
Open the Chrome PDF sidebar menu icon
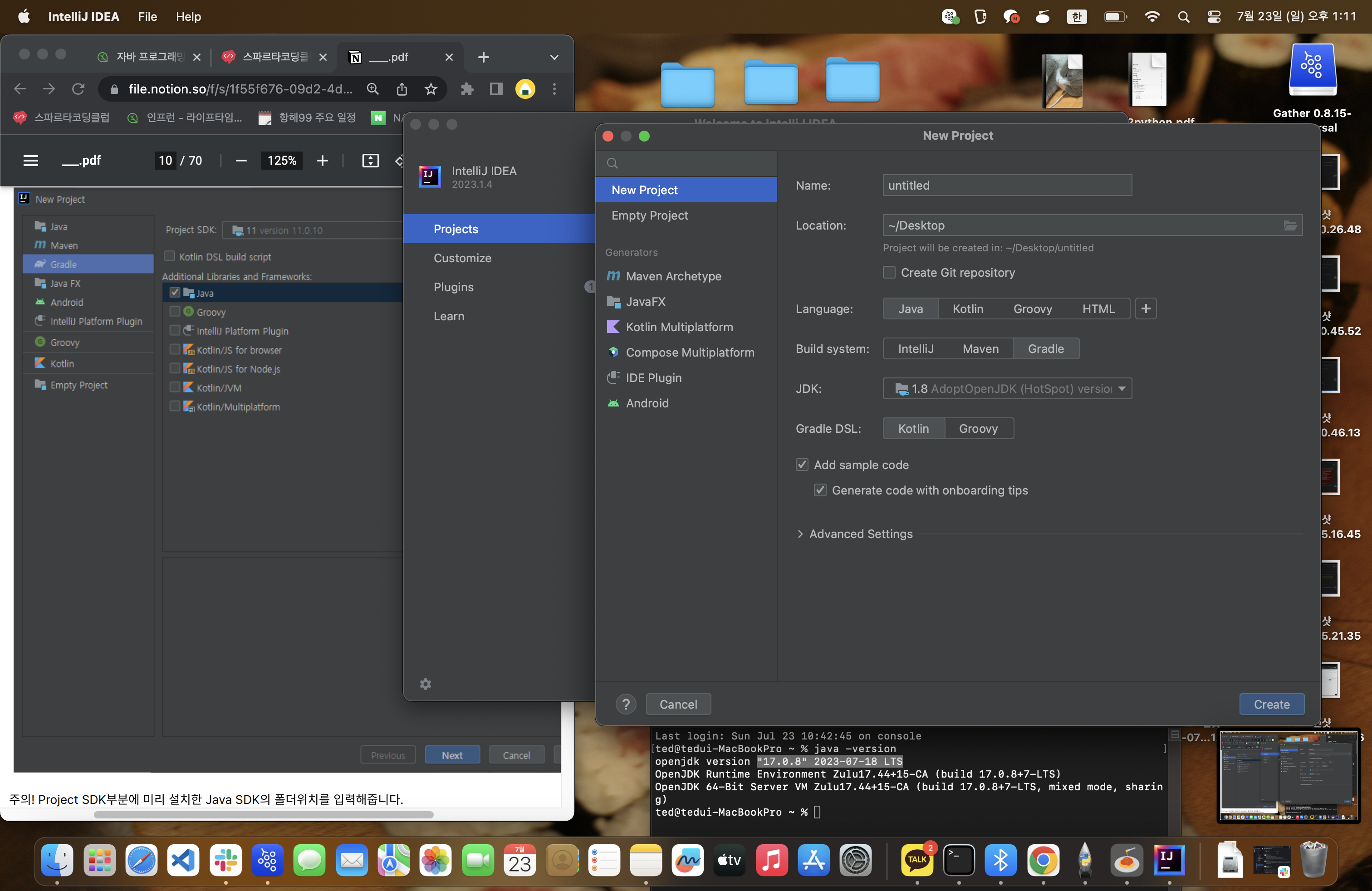(30, 160)
